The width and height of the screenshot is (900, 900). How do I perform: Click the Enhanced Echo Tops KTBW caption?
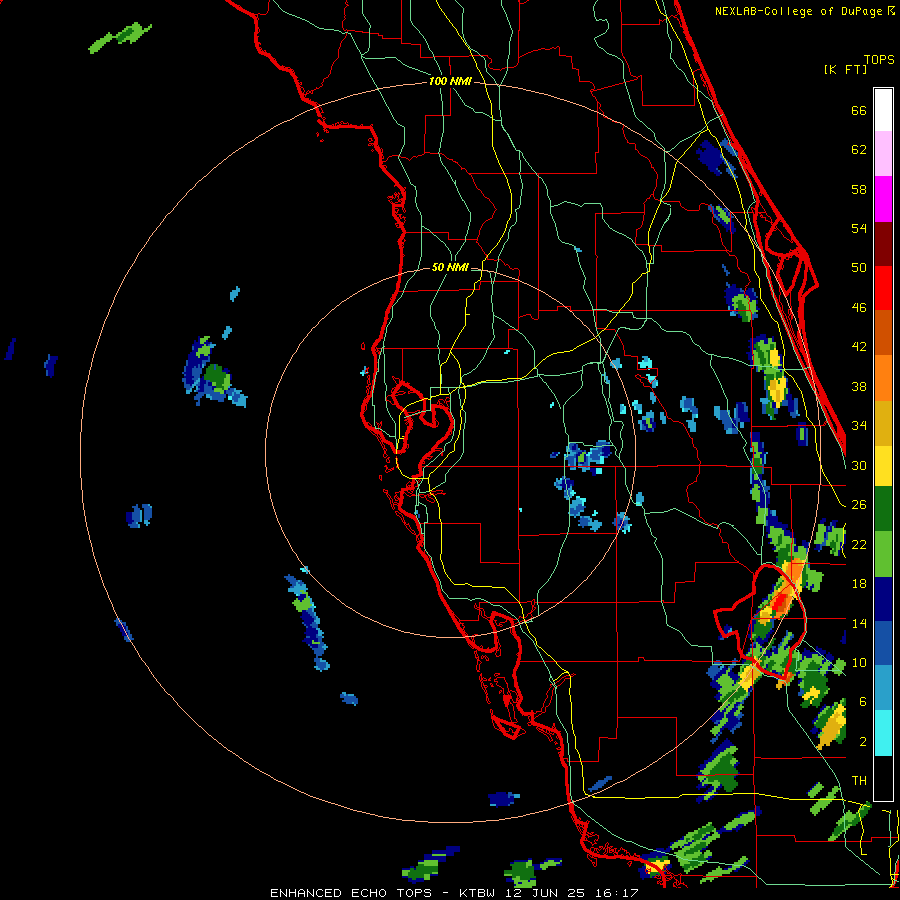[454, 893]
